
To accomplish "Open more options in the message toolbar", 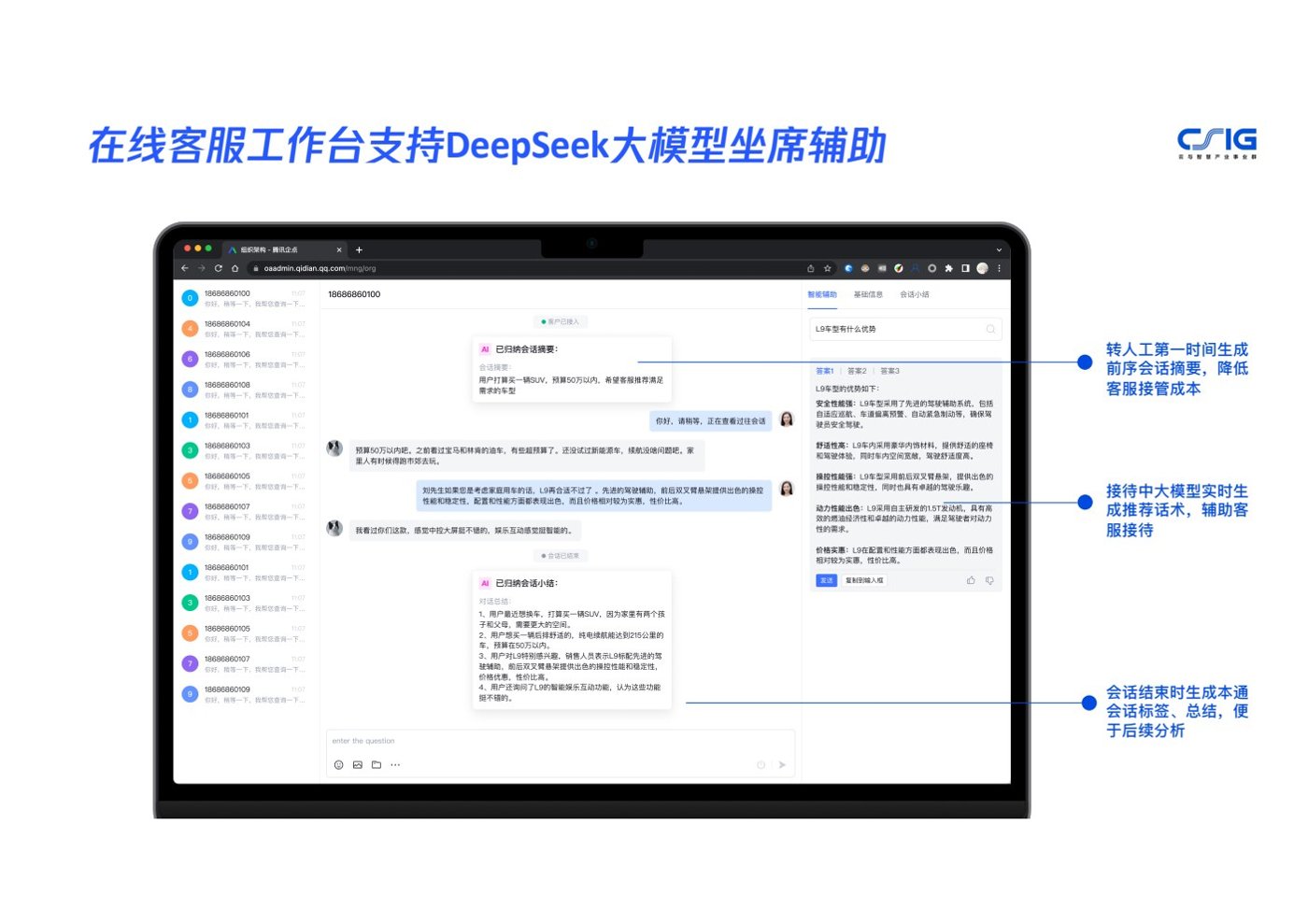I will (395, 765).
